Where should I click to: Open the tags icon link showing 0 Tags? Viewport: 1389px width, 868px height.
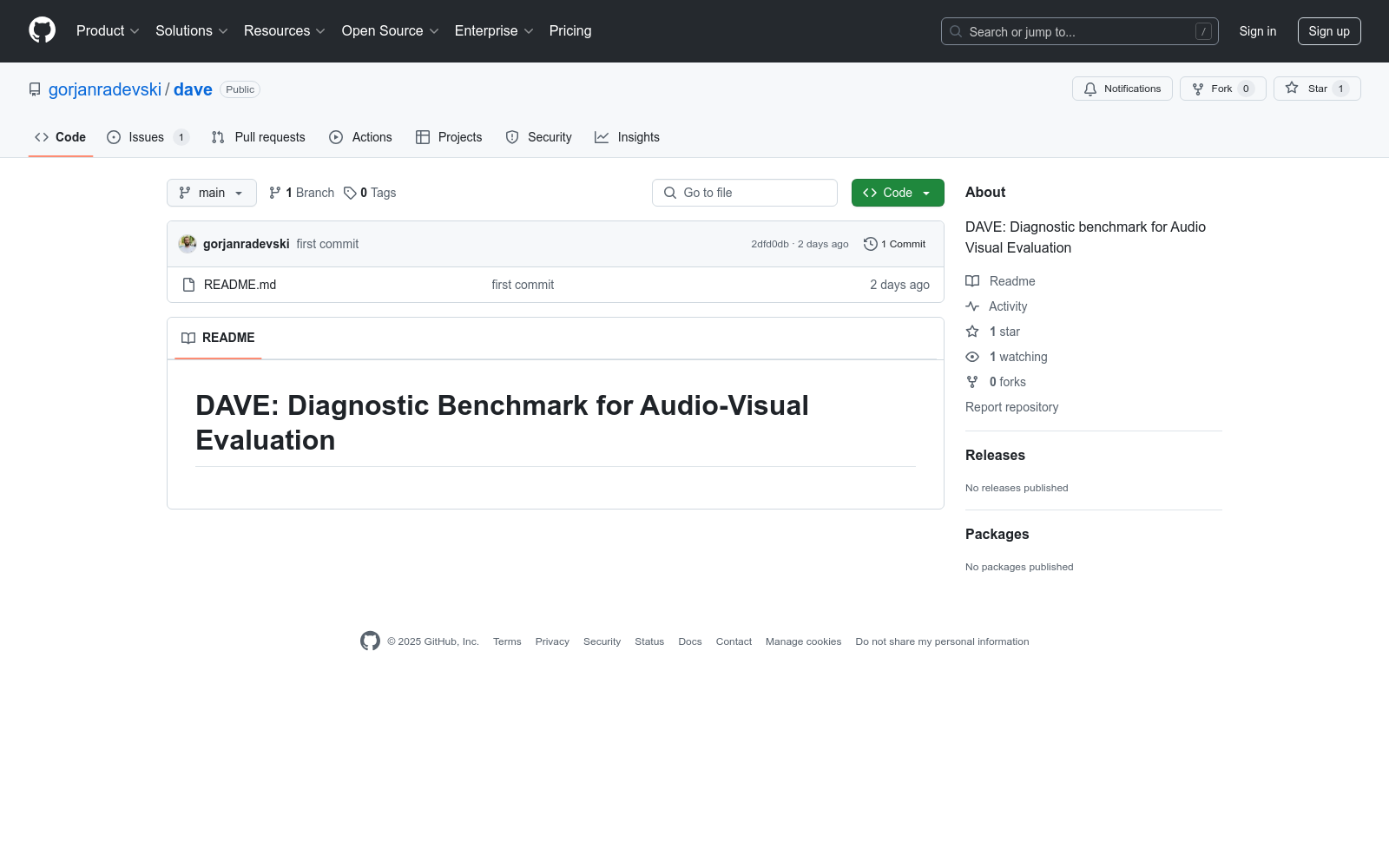tap(370, 193)
